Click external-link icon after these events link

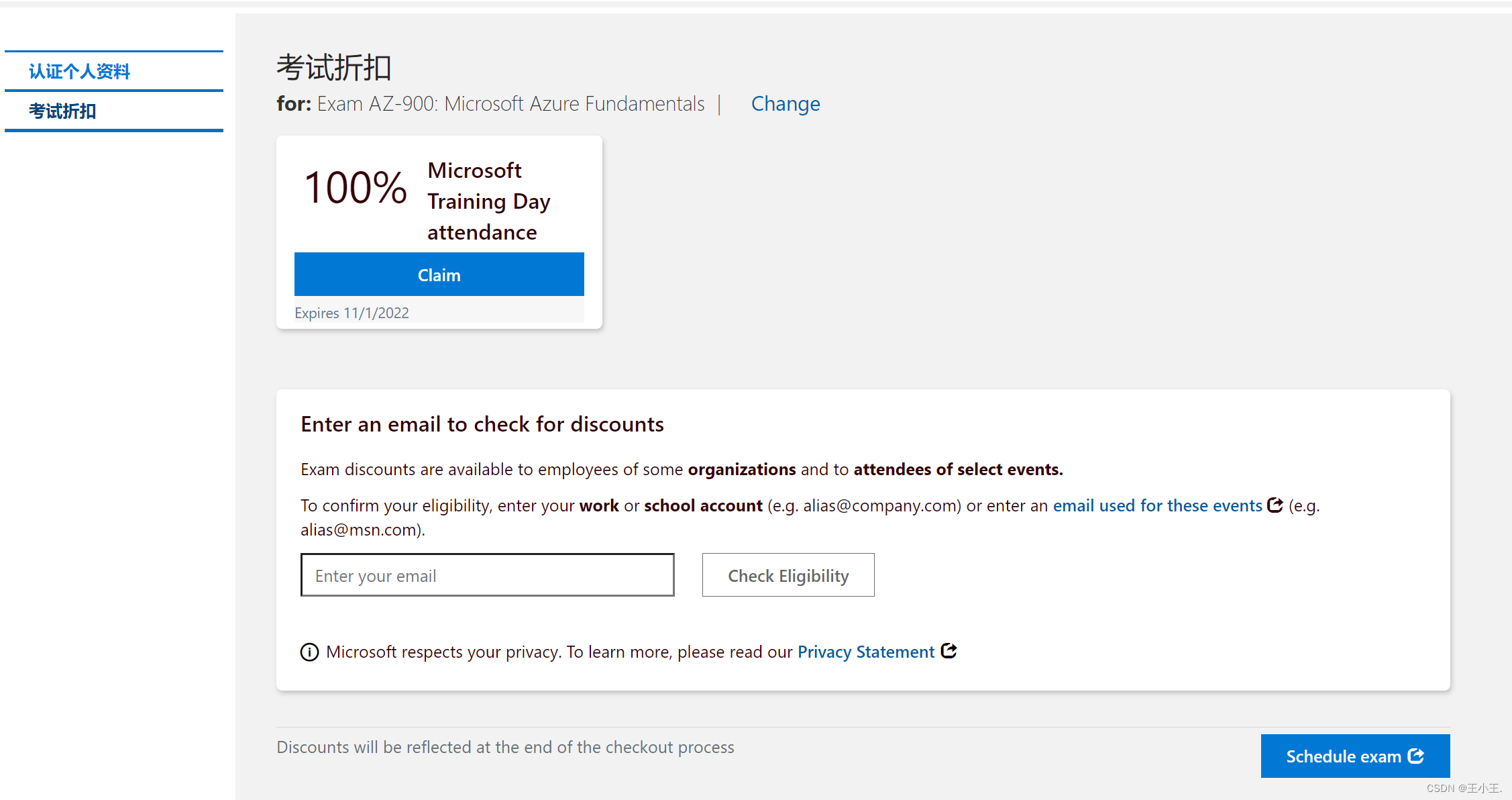[1275, 505]
